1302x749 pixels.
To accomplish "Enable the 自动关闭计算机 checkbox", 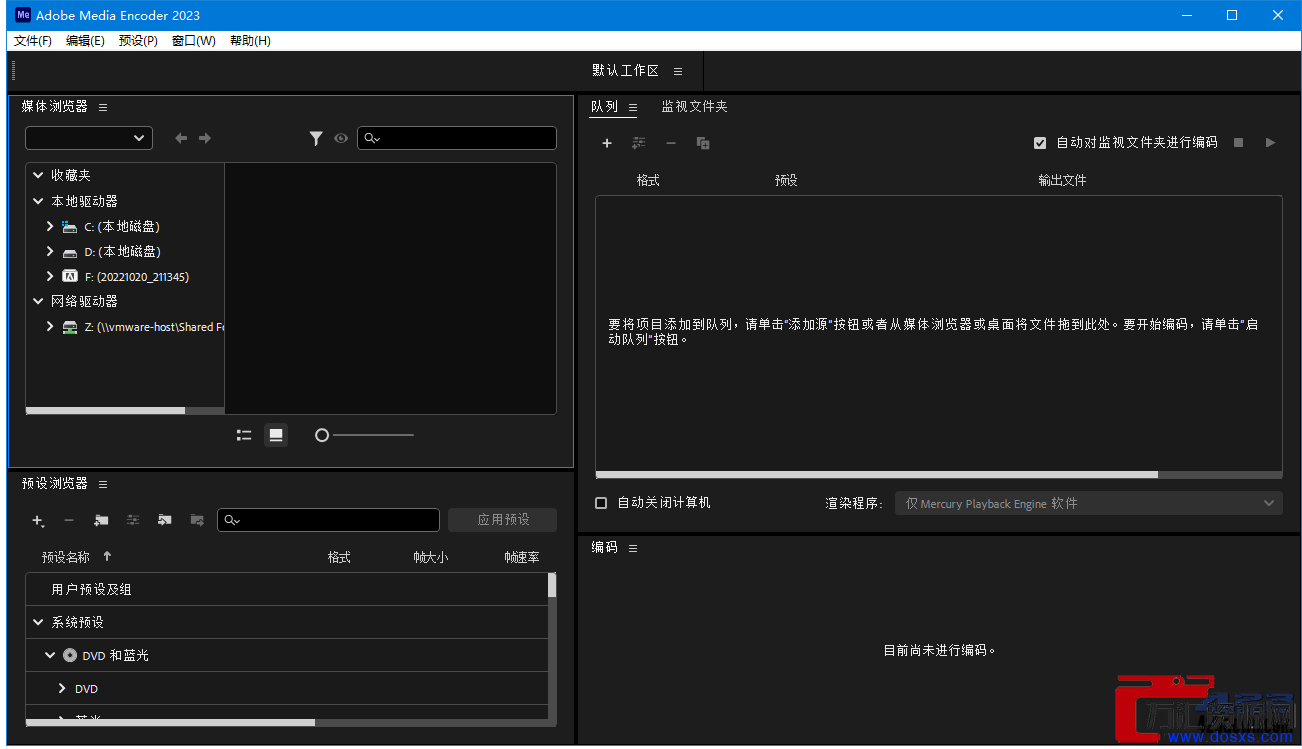I will click(601, 503).
